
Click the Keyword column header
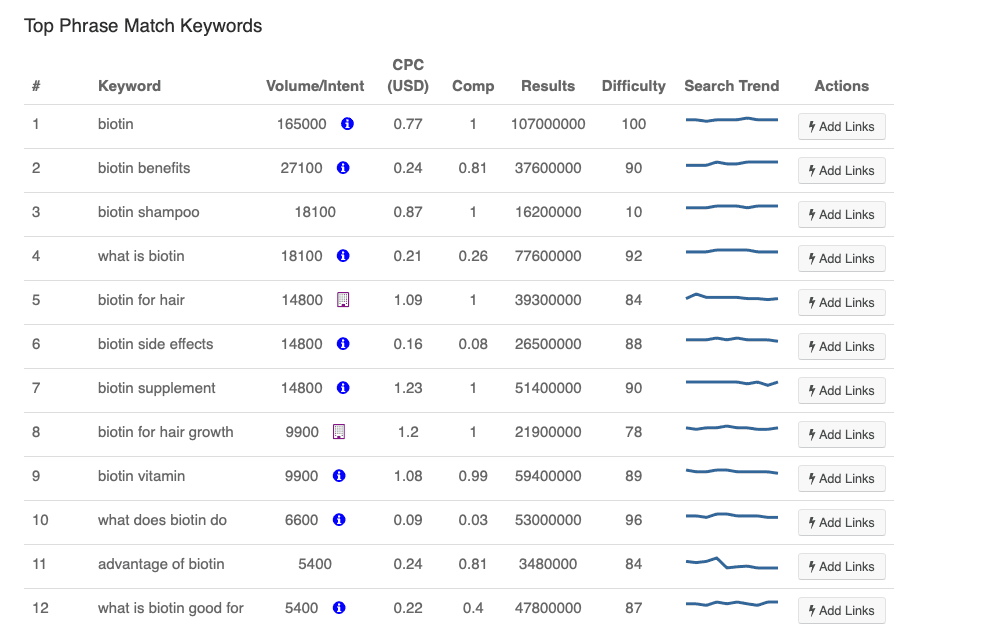(x=129, y=86)
